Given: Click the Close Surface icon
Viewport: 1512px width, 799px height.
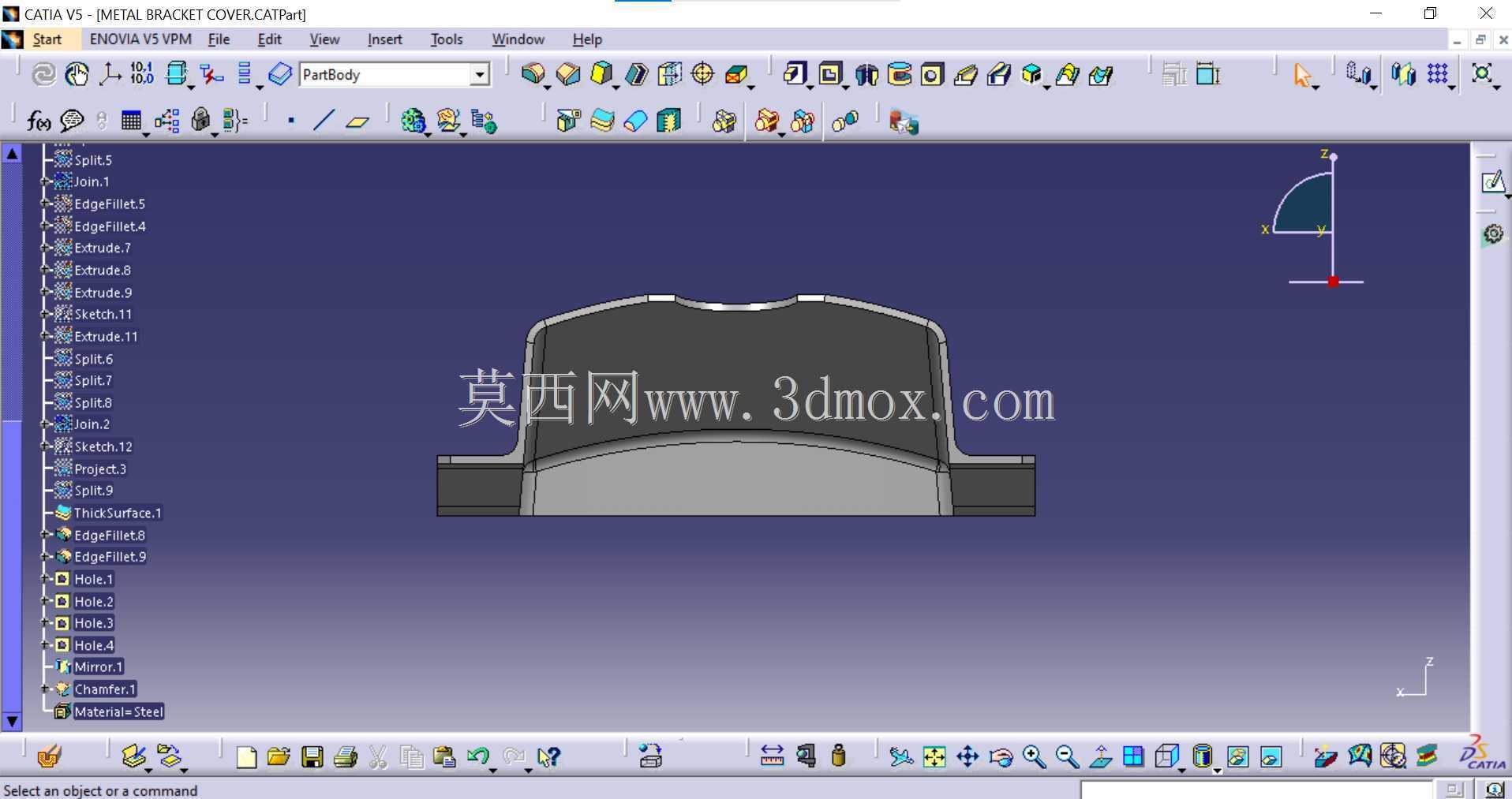Looking at the screenshot, I should 635,121.
